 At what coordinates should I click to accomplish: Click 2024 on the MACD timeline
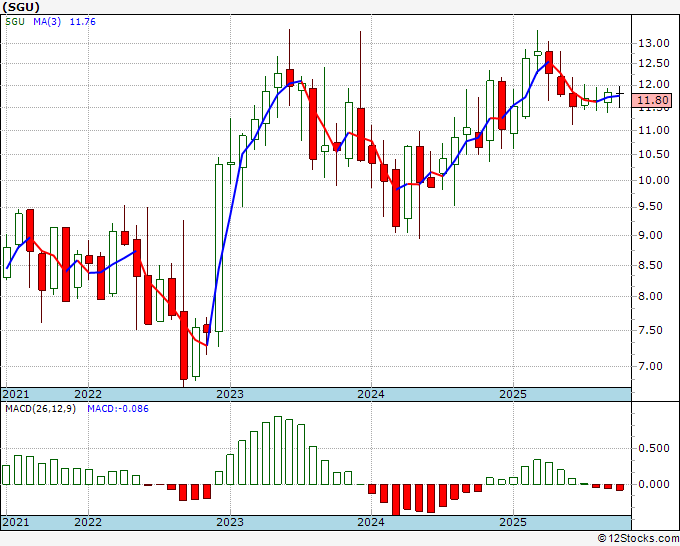point(371,522)
